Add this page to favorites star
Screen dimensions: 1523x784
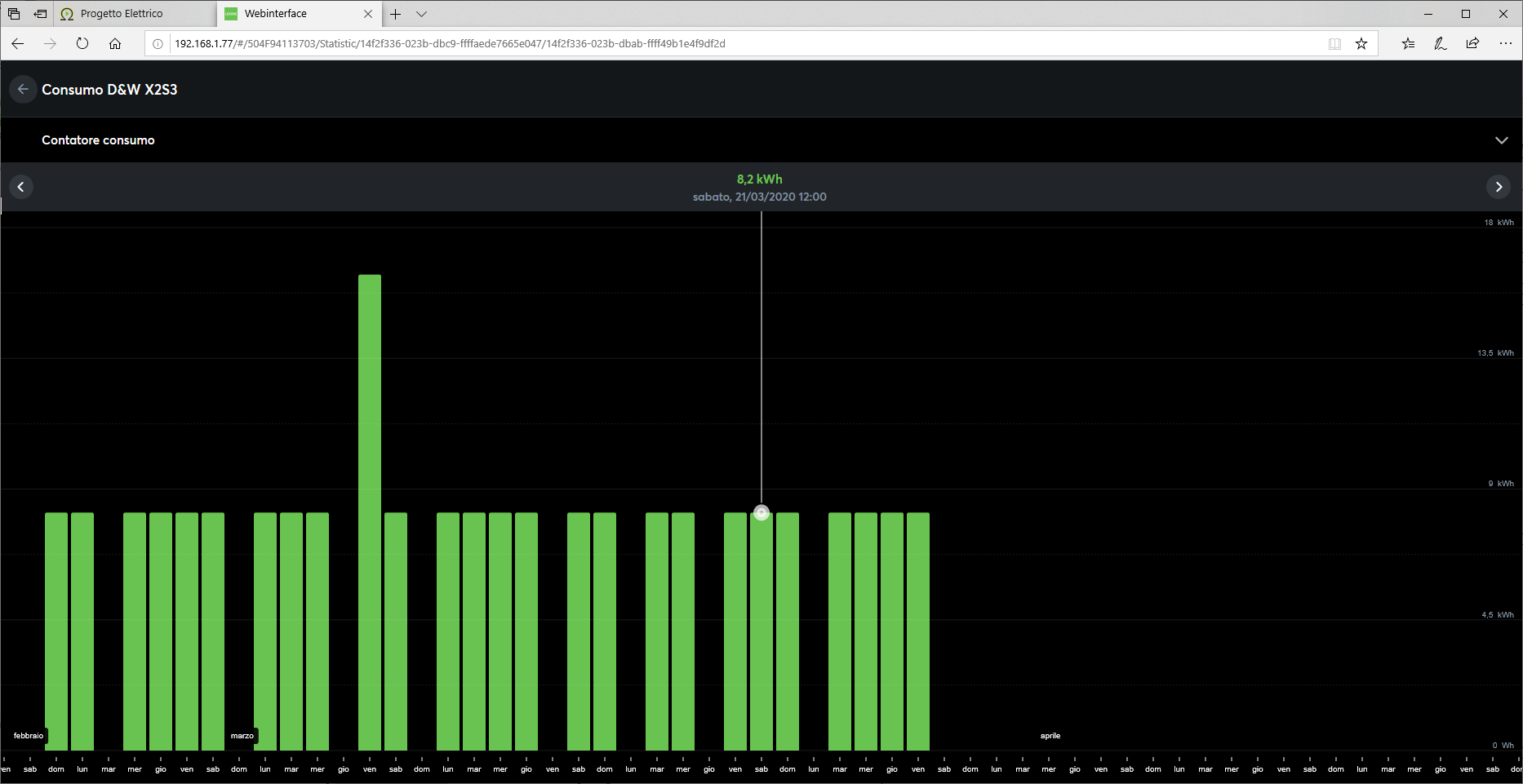(x=1361, y=43)
